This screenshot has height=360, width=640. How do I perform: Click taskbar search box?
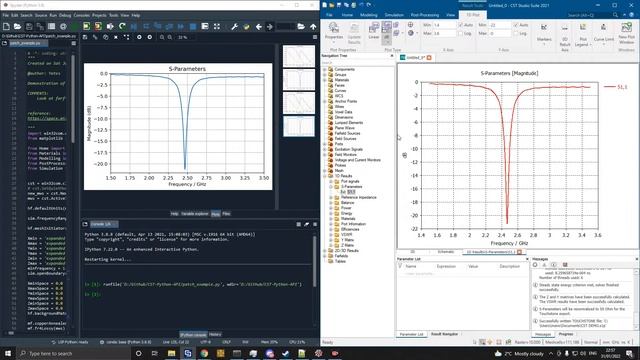click(73, 353)
